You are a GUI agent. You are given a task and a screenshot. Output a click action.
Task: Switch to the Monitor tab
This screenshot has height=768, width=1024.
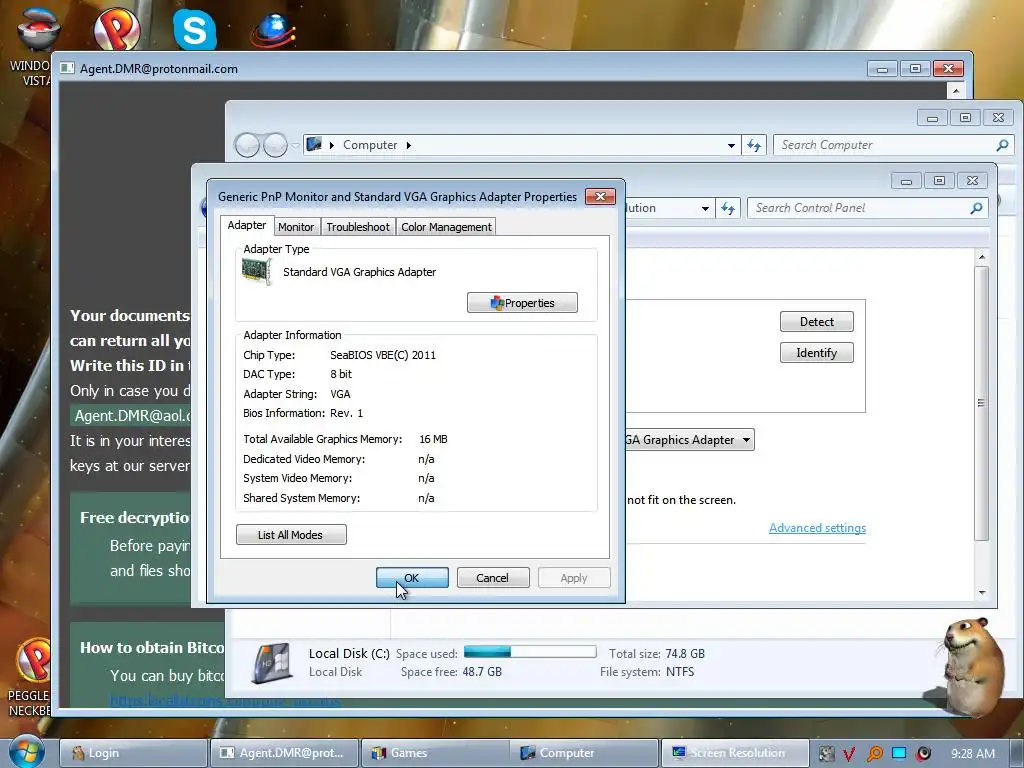296,227
